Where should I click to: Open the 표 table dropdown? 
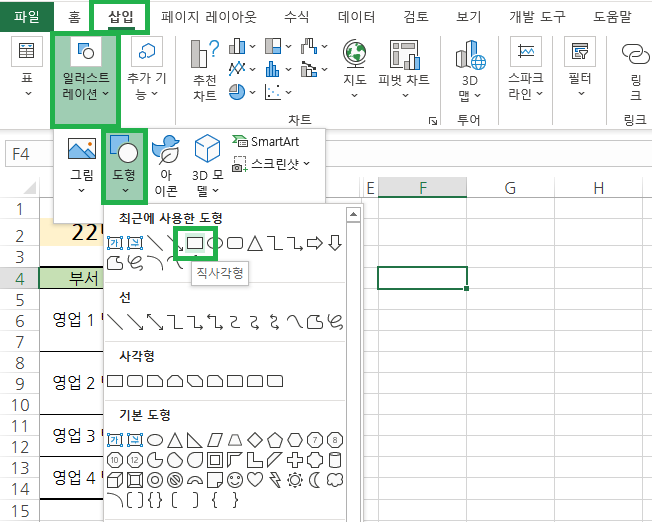coord(27,69)
